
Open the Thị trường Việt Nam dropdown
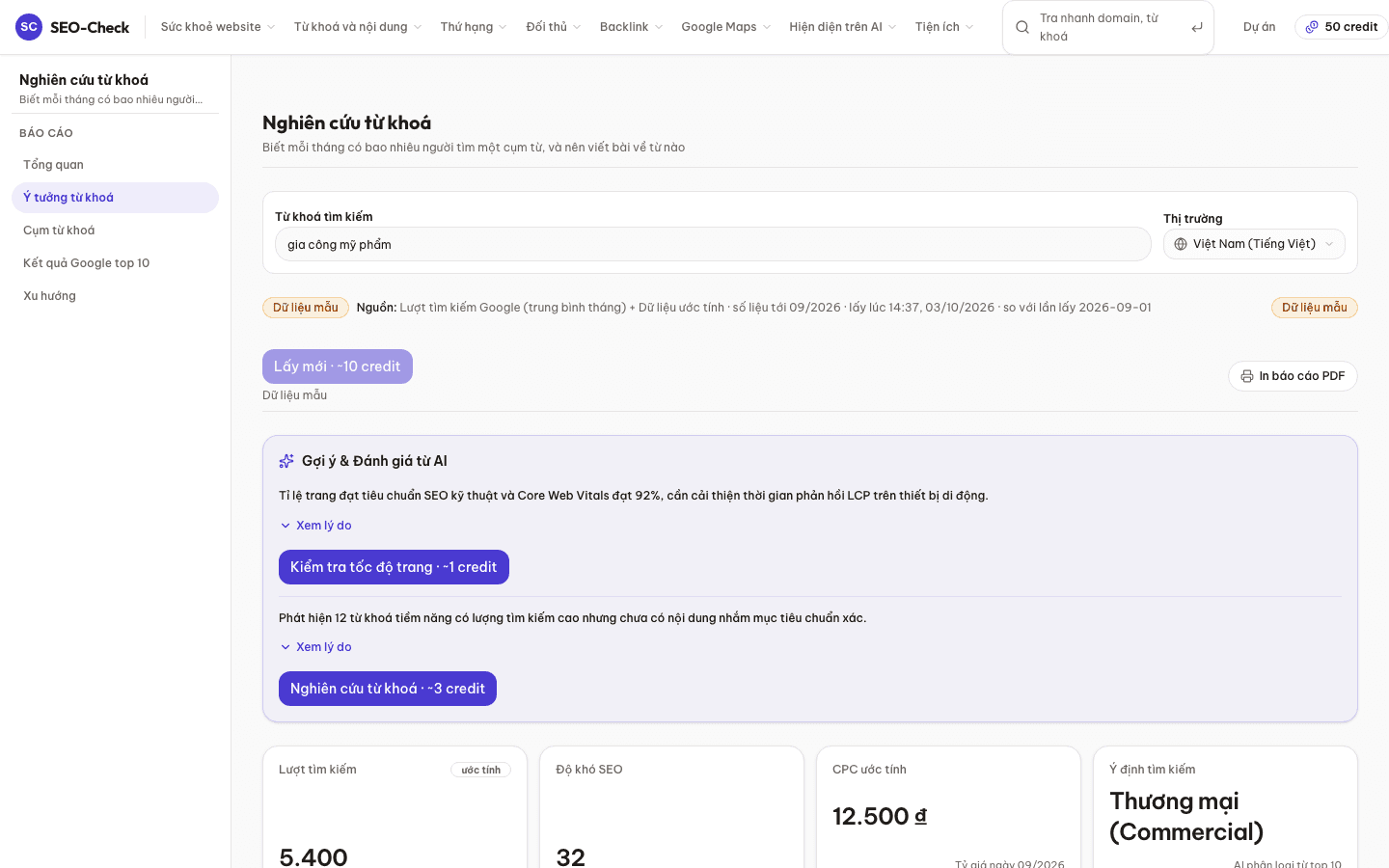[1254, 244]
